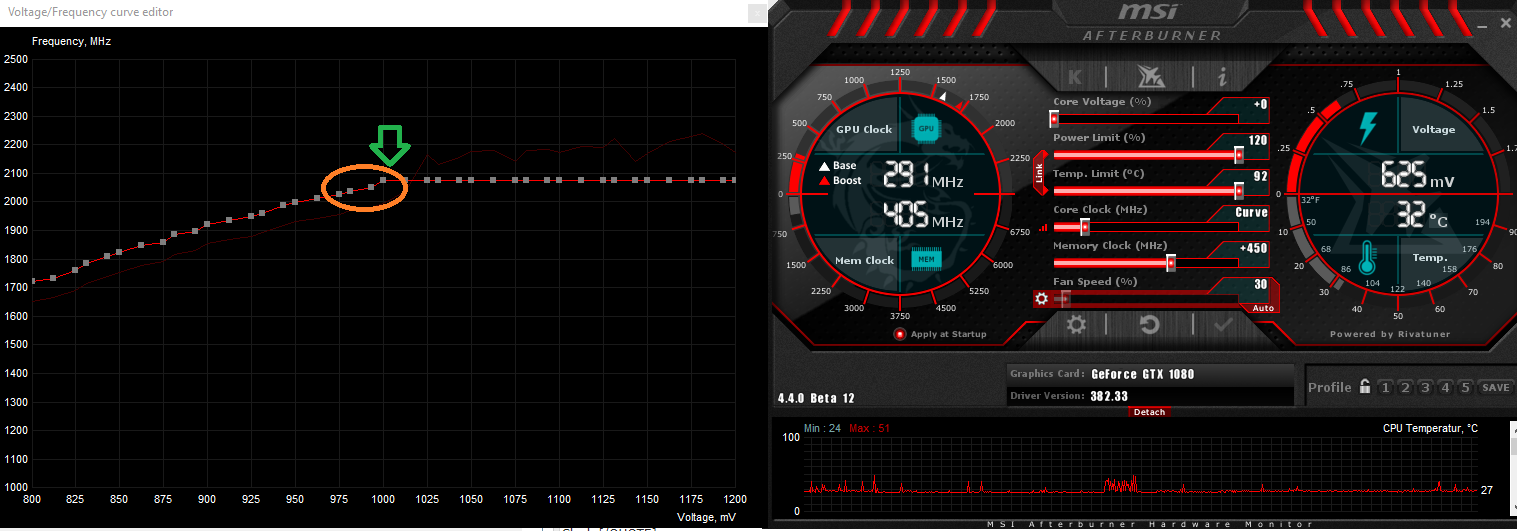Toggle Apply at Startup
The image size is (1517, 531).
940,334
